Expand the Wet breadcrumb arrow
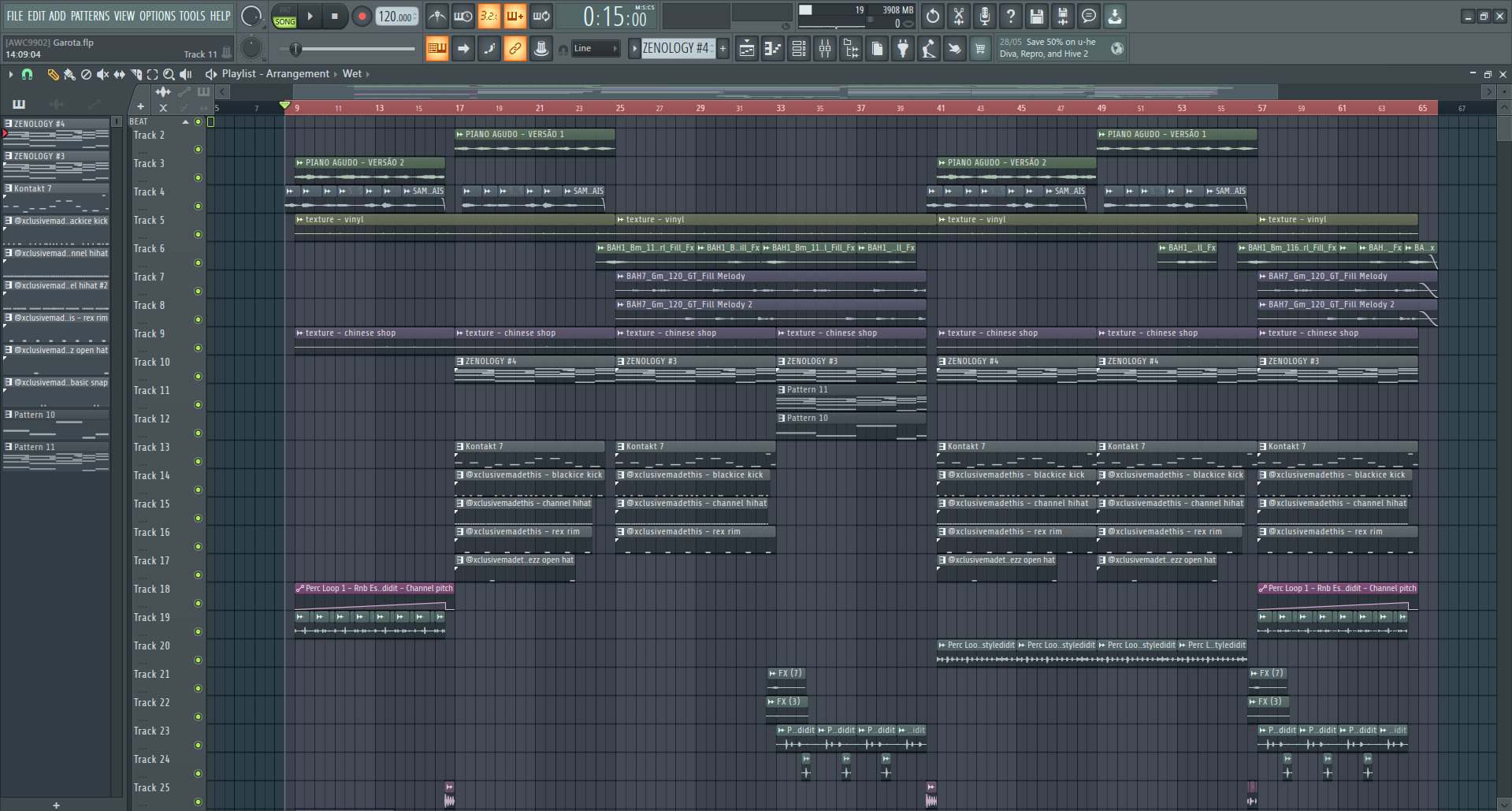 pyautogui.click(x=367, y=74)
